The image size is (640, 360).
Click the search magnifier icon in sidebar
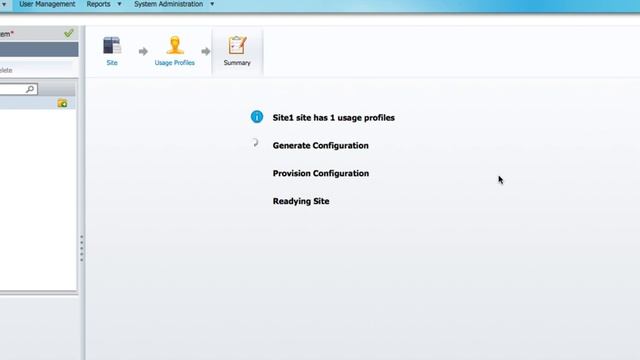pyautogui.click(x=30, y=89)
